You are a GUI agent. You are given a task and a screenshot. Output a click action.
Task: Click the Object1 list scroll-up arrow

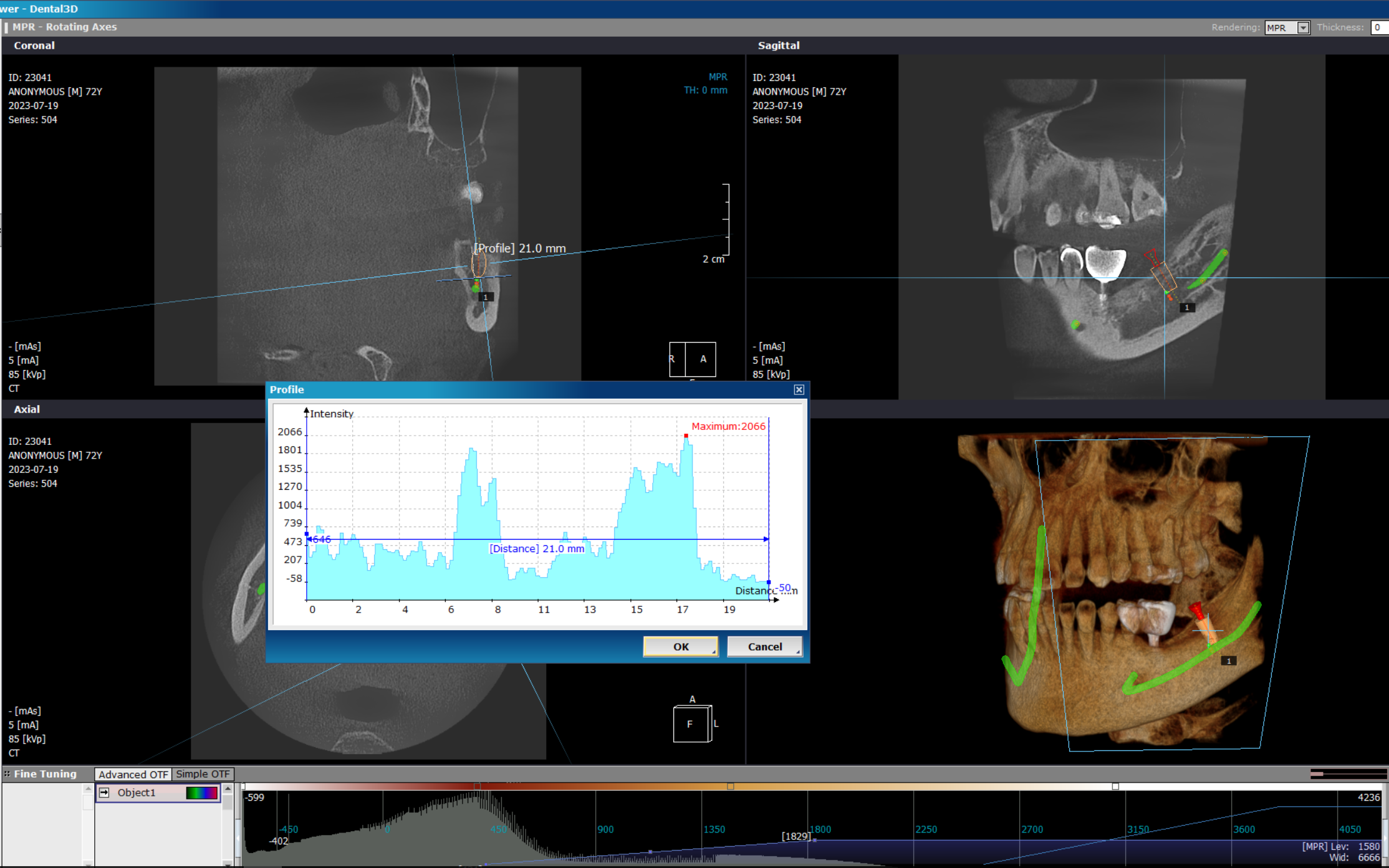pyautogui.click(x=228, y=789)
